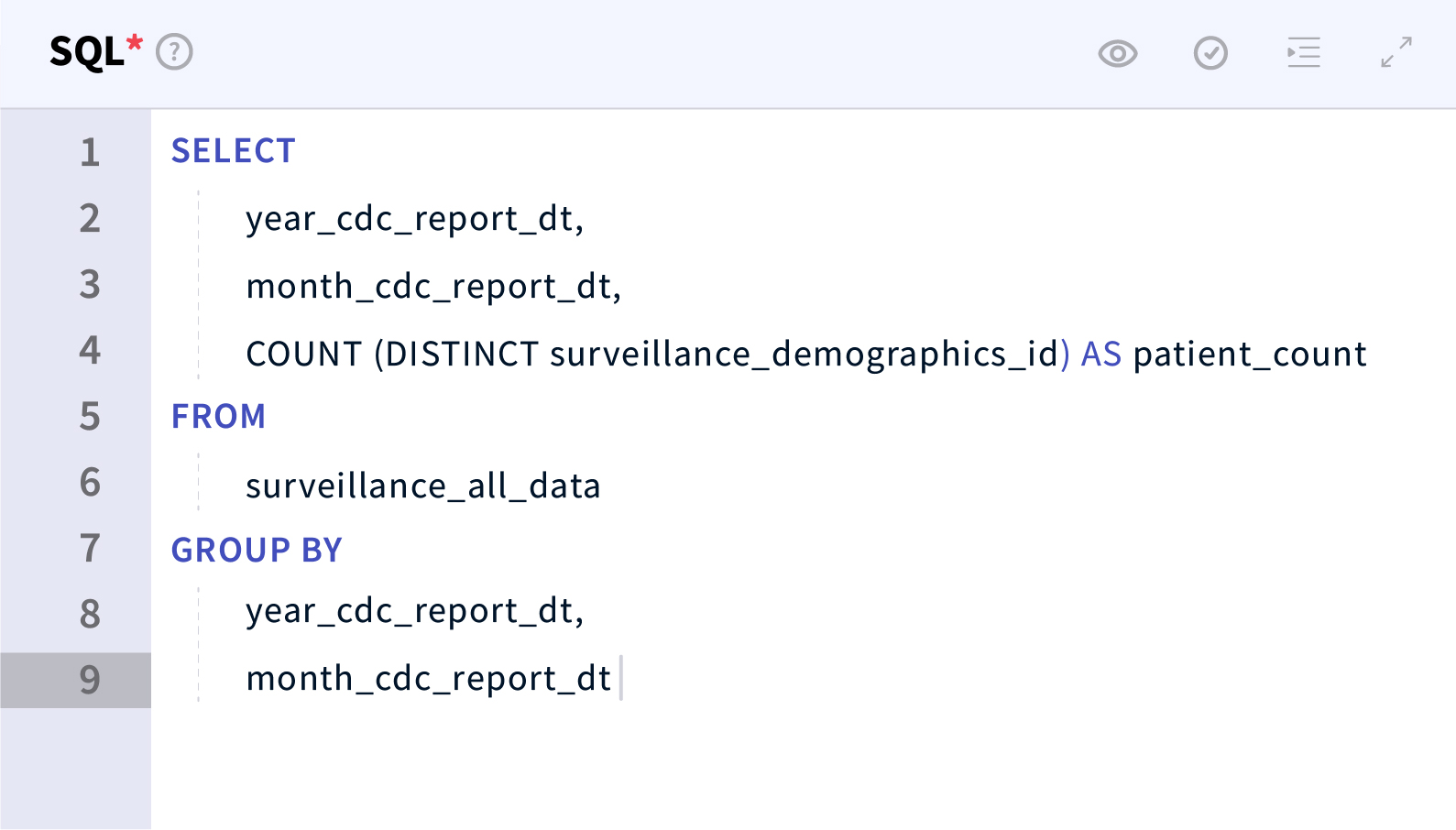
Task: Place cursor at end of line 9
Action: click(x=614, y=679)
